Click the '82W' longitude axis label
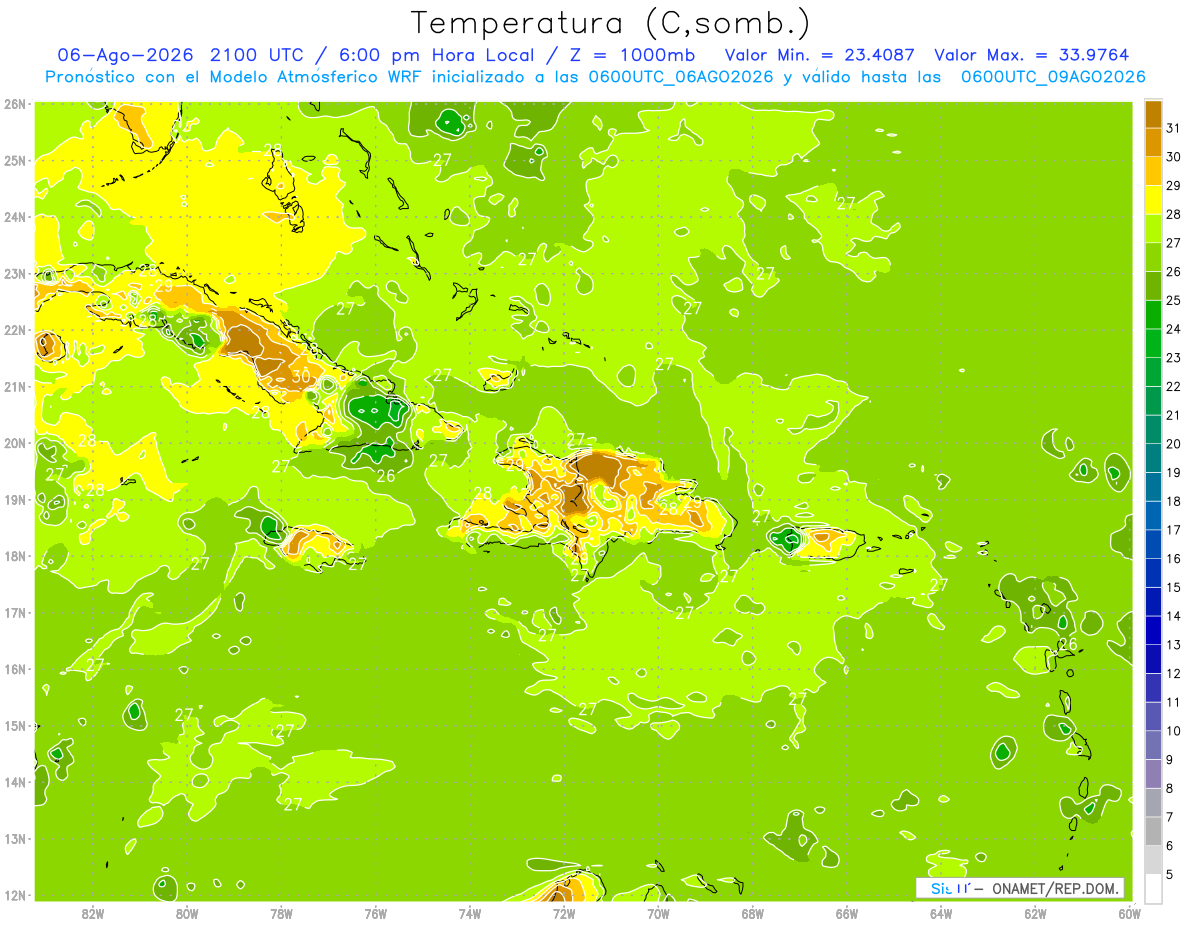Viewport: 1200px width, 927px height. (x=93, y=913)
